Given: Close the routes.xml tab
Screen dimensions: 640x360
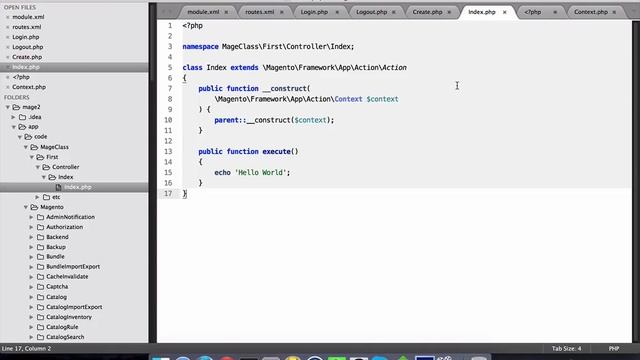Looking at the screenshot, I should (282, 12).
